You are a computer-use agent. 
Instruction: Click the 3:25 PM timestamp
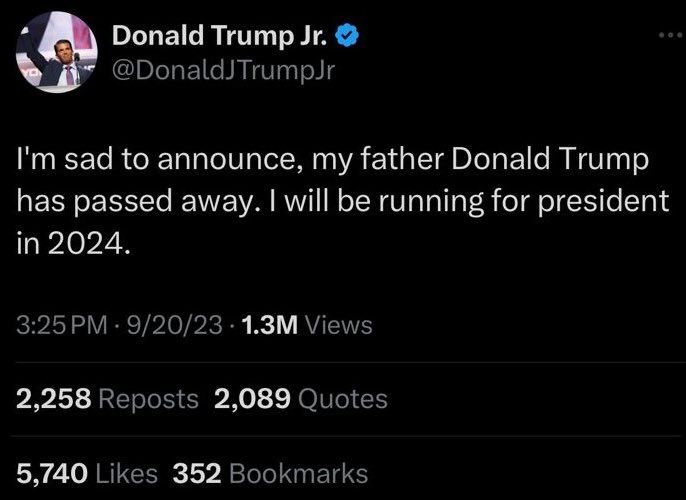[x=63, y=325]
